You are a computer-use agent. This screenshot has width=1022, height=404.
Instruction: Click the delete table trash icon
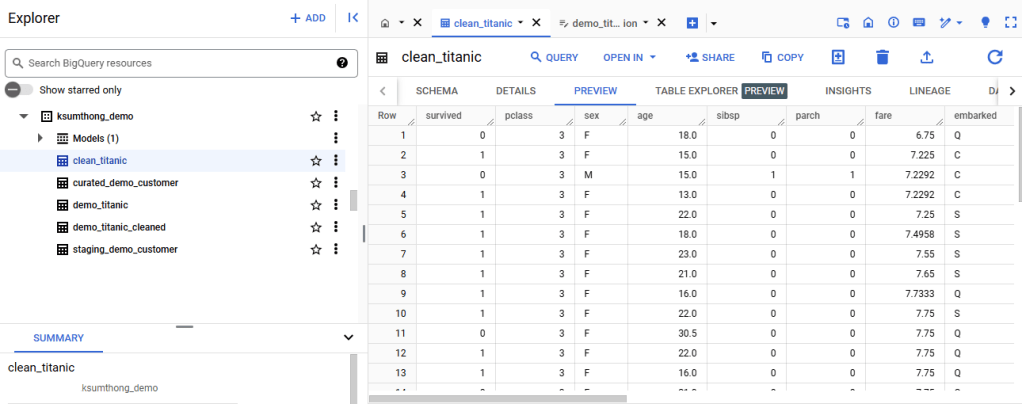[x=882, y=58]
